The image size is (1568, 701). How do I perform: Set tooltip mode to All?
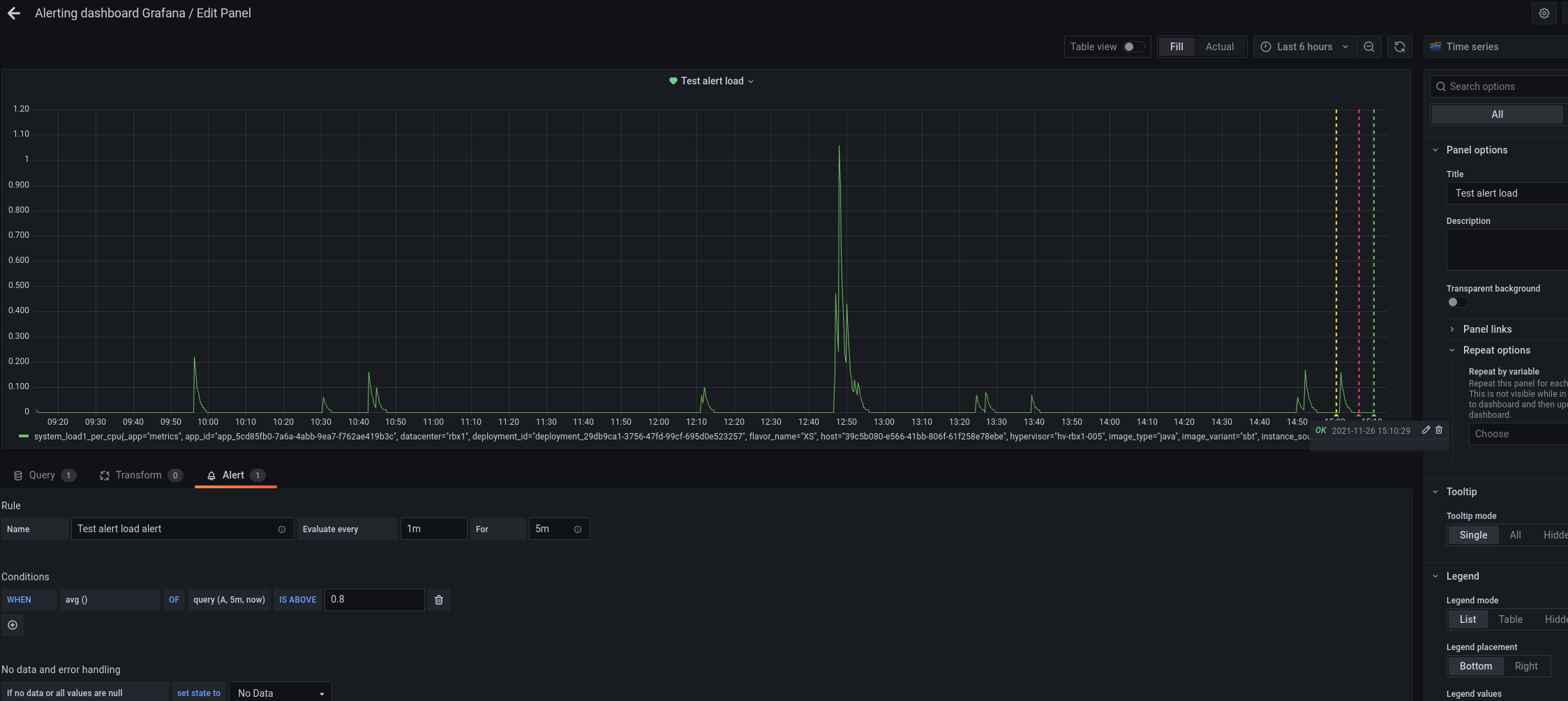click(x=1515, y=535)
